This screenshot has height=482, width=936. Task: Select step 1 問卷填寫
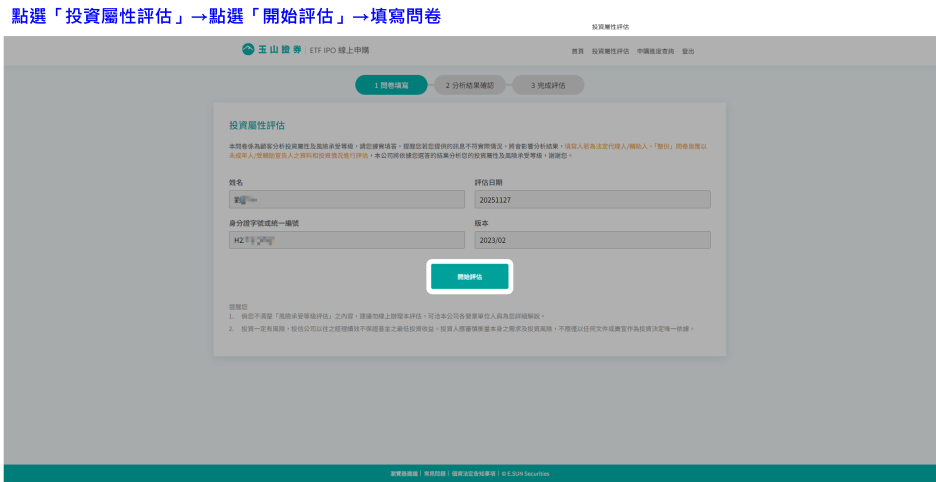point(391,86)
